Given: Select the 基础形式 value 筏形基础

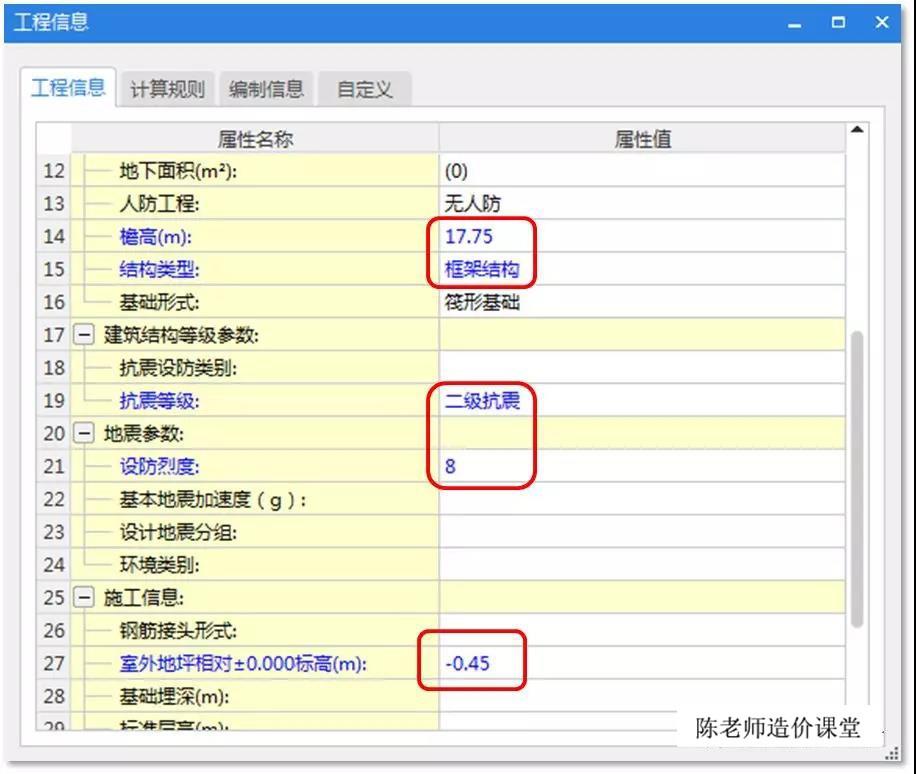Looking at the screenshot, I should click(x=482, y=302).
